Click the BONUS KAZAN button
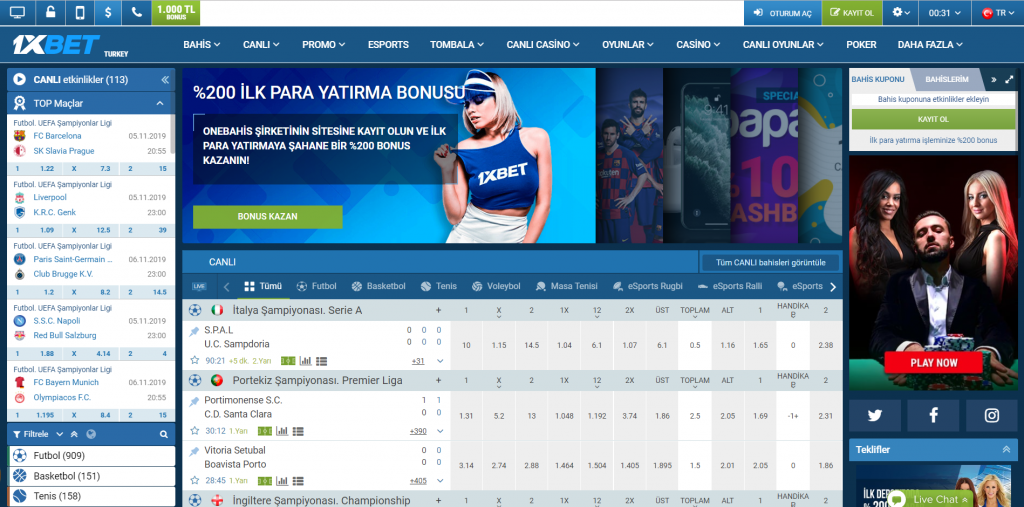This screenshot has height=507, width=1024. coord(267,216)
